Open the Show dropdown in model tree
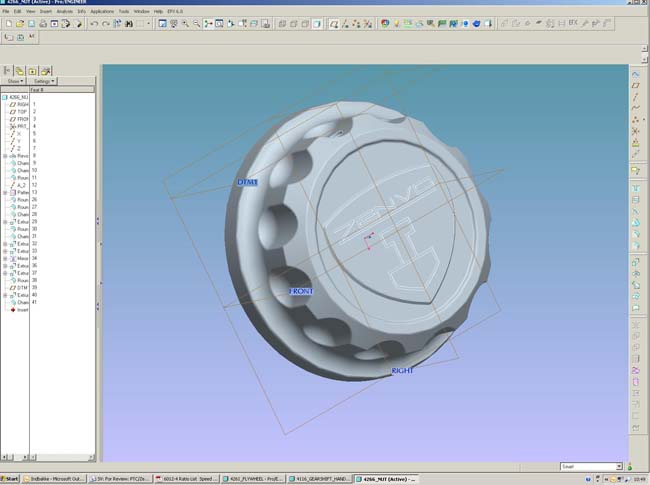 click(15, 81)
